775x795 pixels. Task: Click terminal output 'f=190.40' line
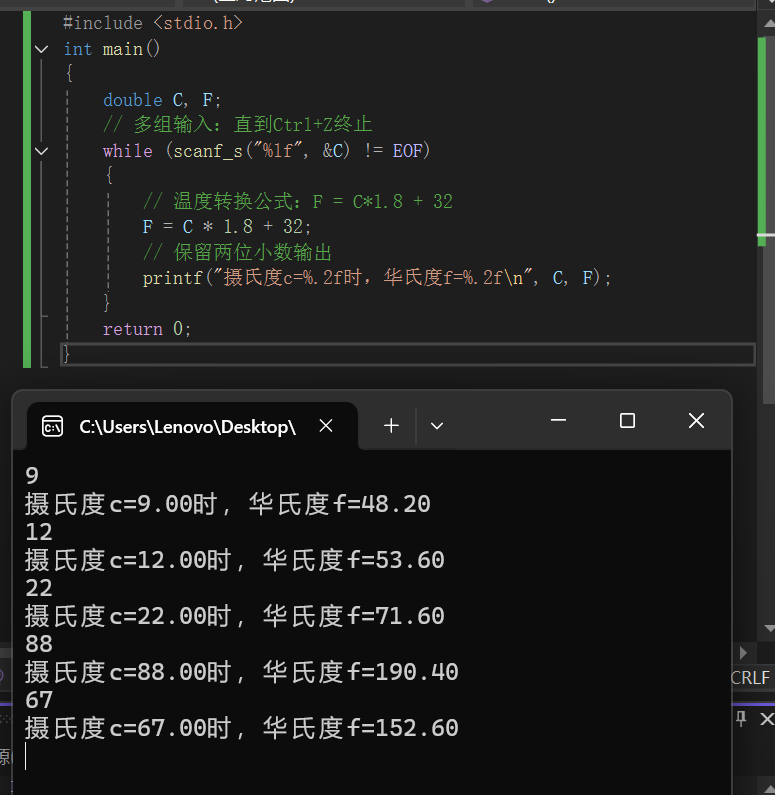(x=242, y=672)
